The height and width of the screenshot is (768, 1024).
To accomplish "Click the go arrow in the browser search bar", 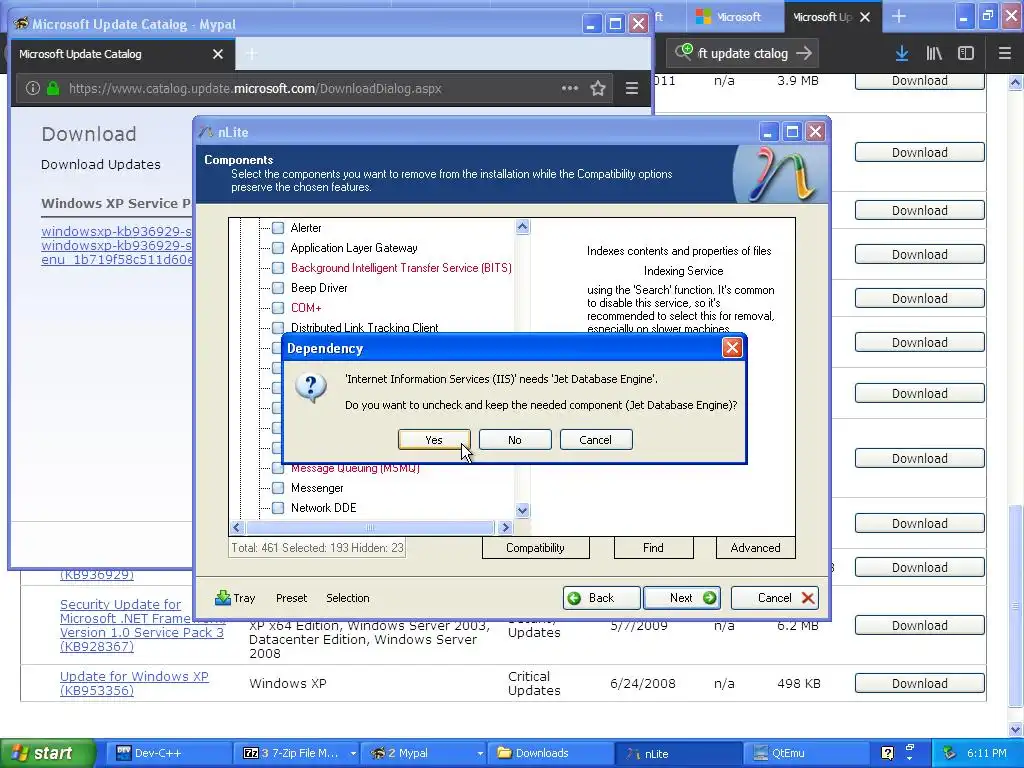I will tap(804, 53).
